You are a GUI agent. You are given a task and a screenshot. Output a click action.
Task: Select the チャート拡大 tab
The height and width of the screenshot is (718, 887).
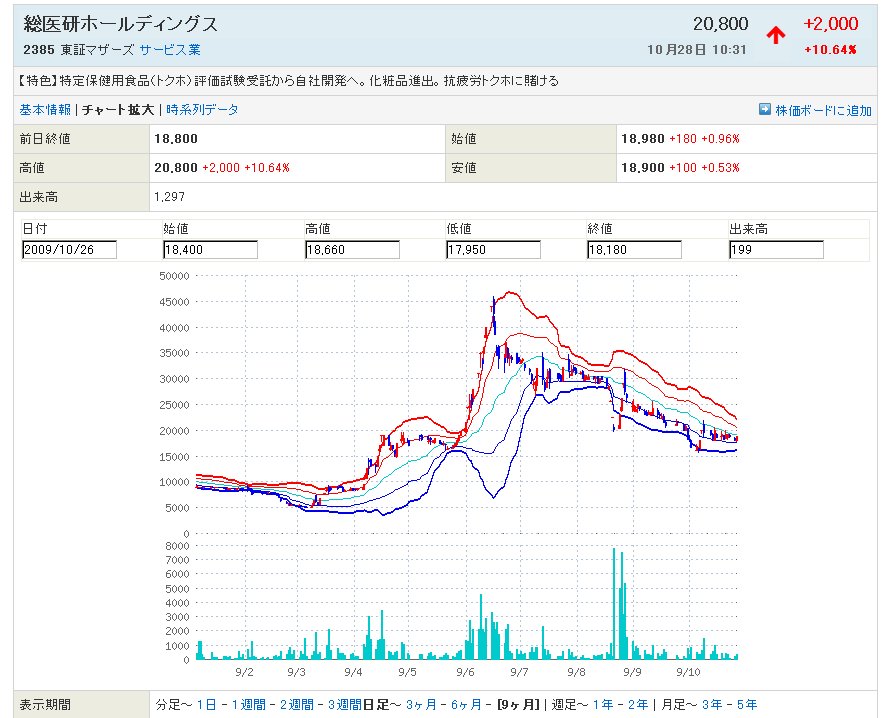point(117,110)
